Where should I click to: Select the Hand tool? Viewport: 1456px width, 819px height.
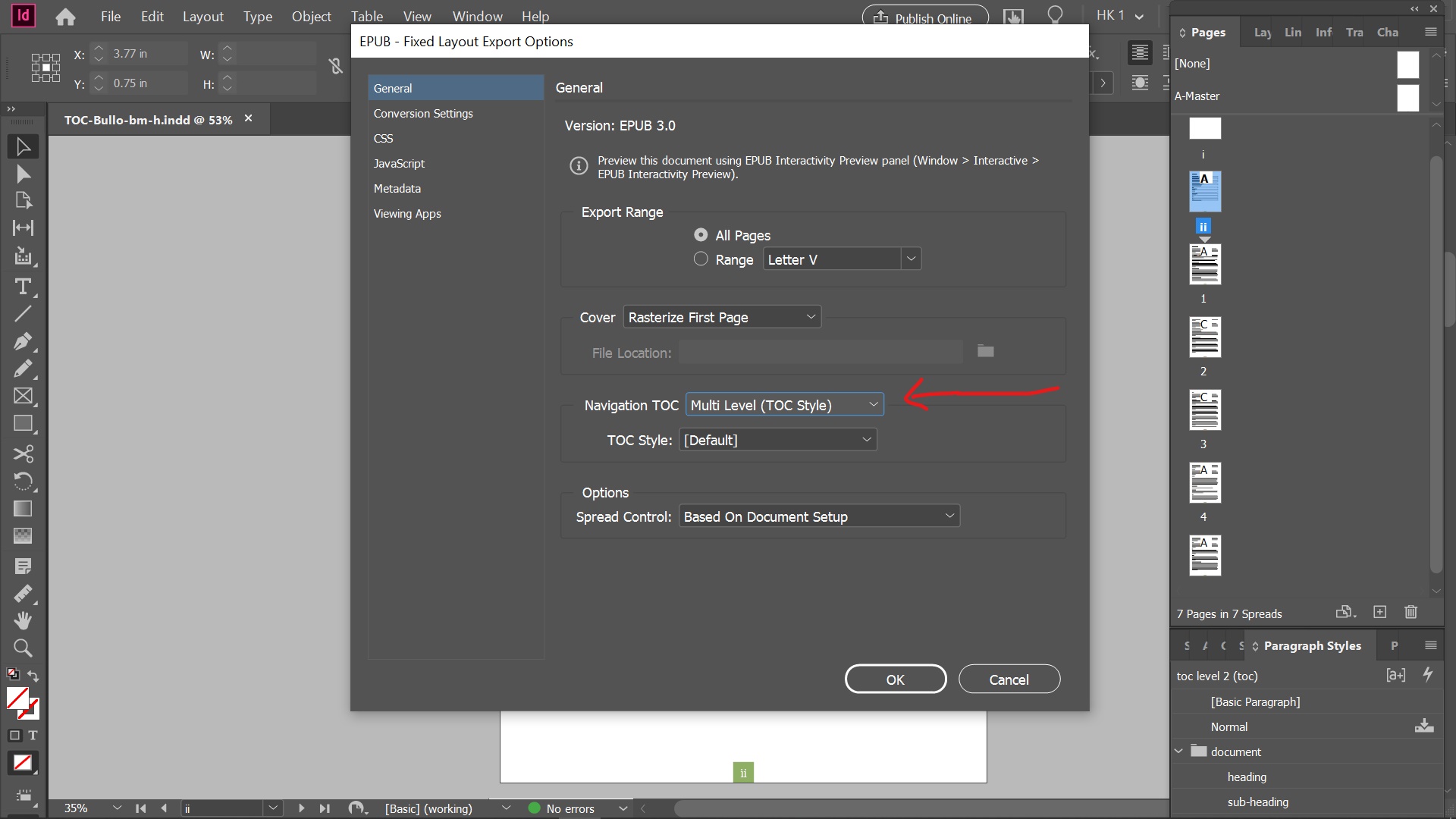[23, 620]
